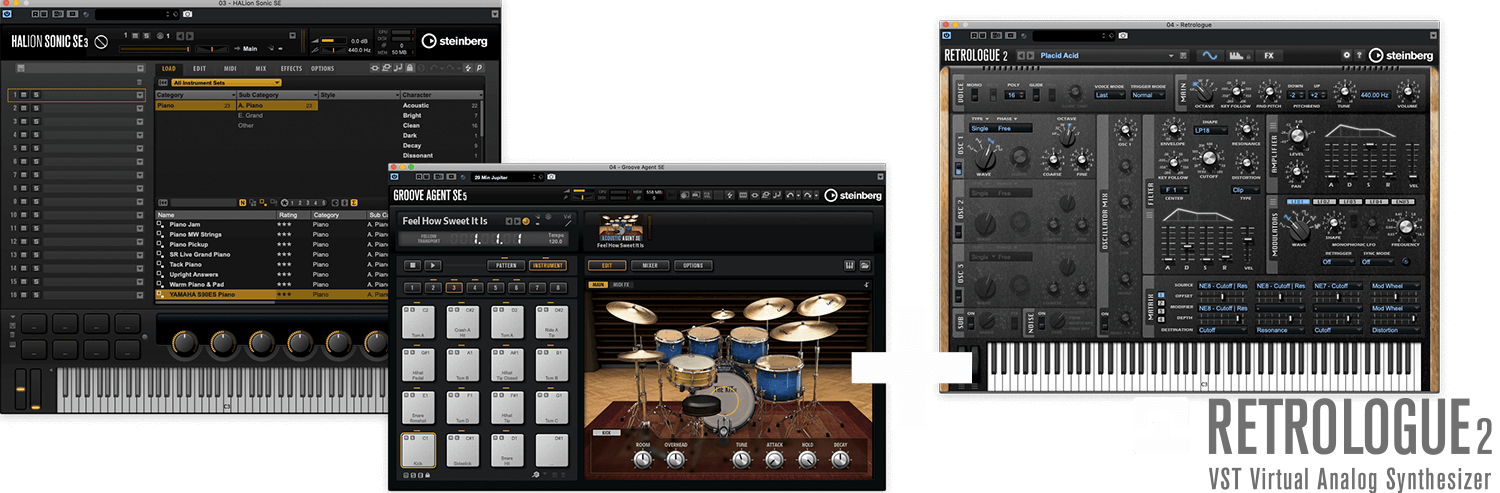Switch to Load tab in HALion Sonic
The width and height of the screenshot is (1500, 493).
coord(169,68)
